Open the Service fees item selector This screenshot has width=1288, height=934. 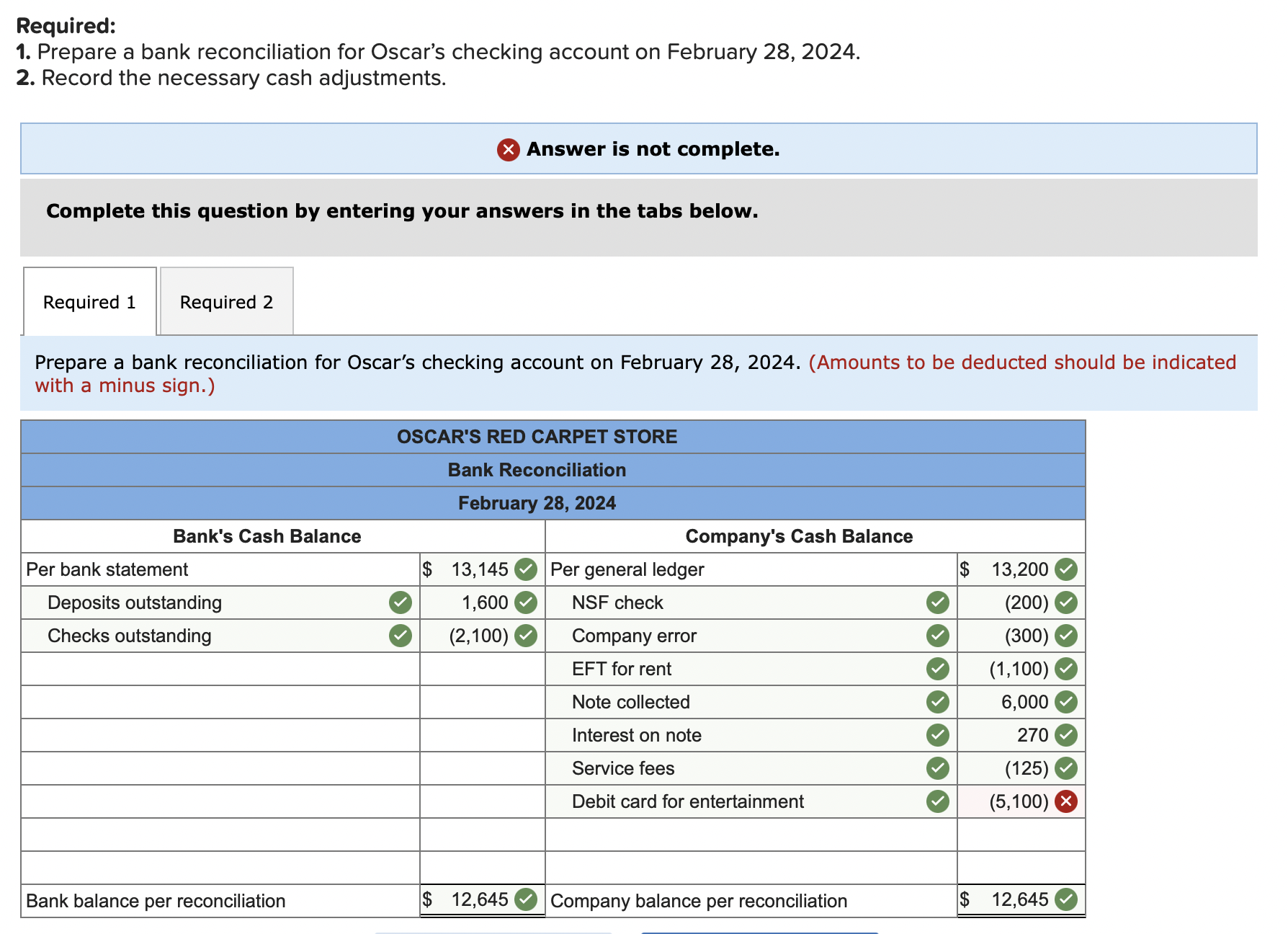click(751, 768)
